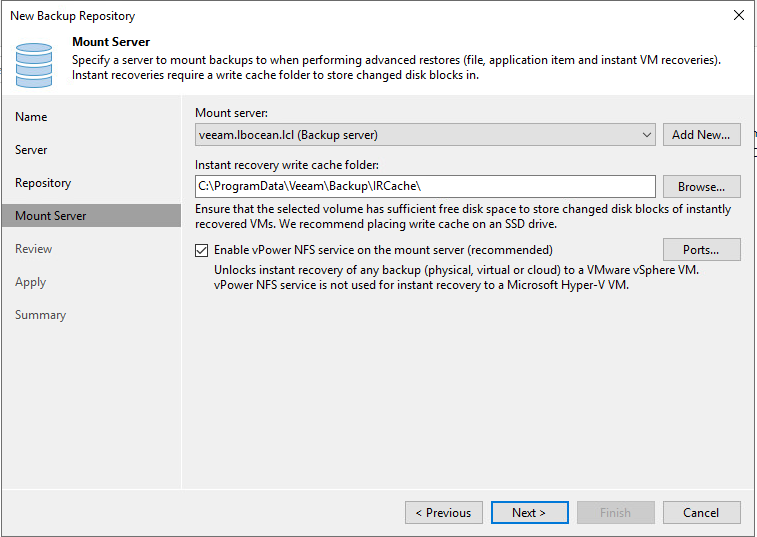Viewport: 757px width, 537px height.
Task: Click the Add New mount server button
Action: (x=701, y=135)
